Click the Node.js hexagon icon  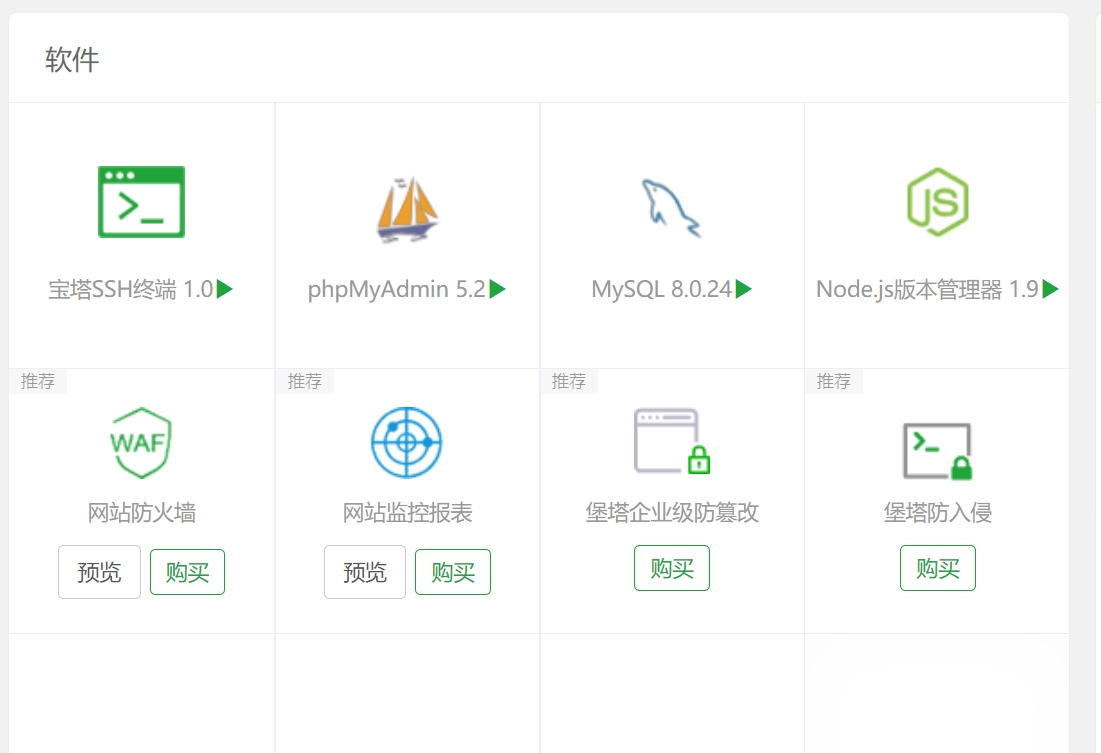pyautogui.click(x=938, y=202)
